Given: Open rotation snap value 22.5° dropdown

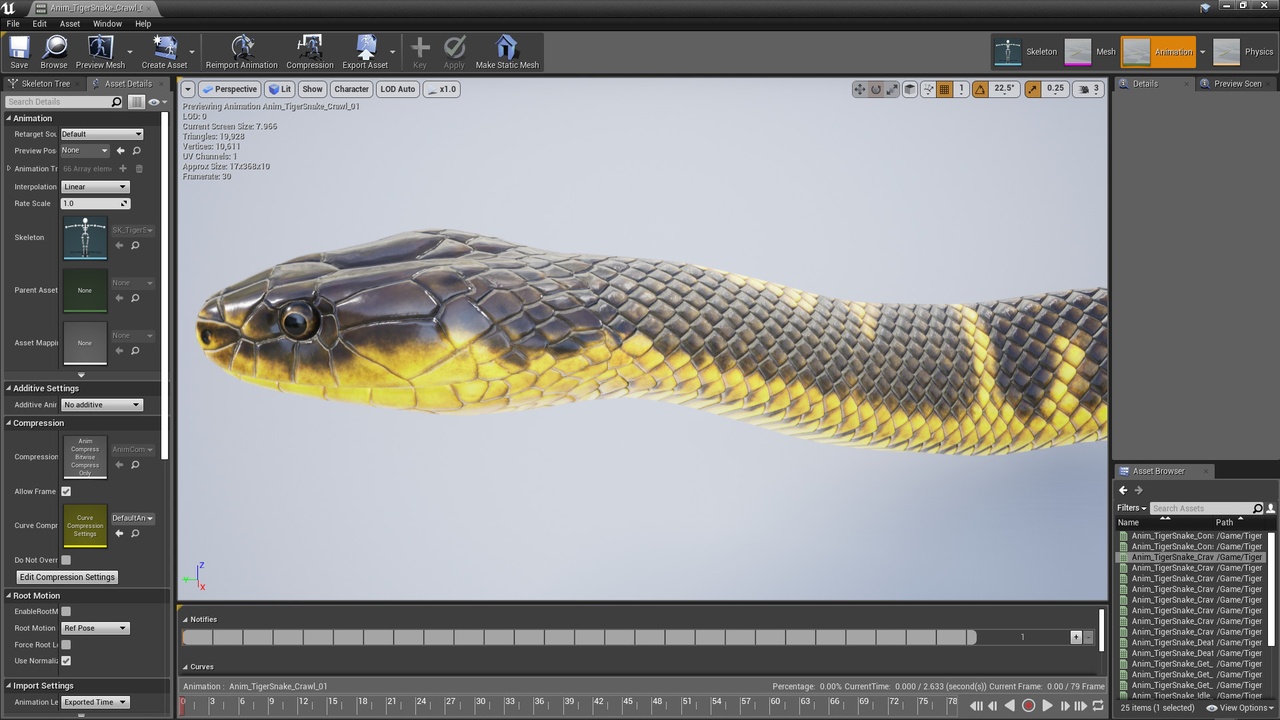Looking at the screenshot, I should [1004, 89].
